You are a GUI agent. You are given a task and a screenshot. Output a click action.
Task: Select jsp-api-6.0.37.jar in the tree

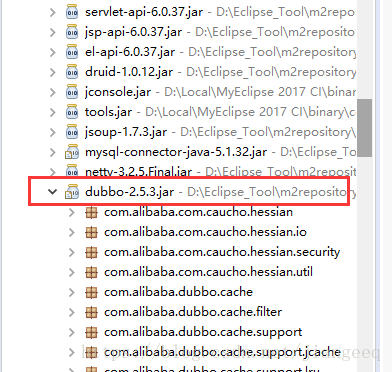coord(133,32)
